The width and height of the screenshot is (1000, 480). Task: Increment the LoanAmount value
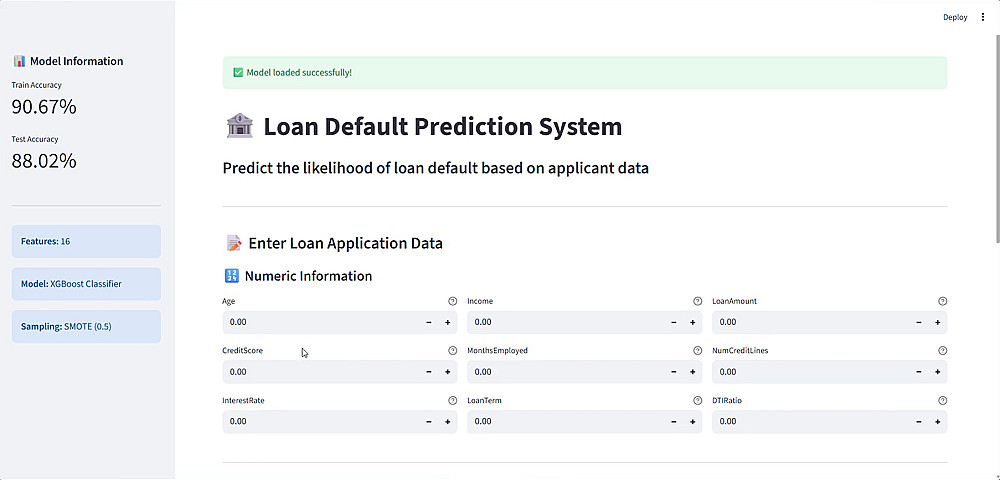tap(937, 322)
